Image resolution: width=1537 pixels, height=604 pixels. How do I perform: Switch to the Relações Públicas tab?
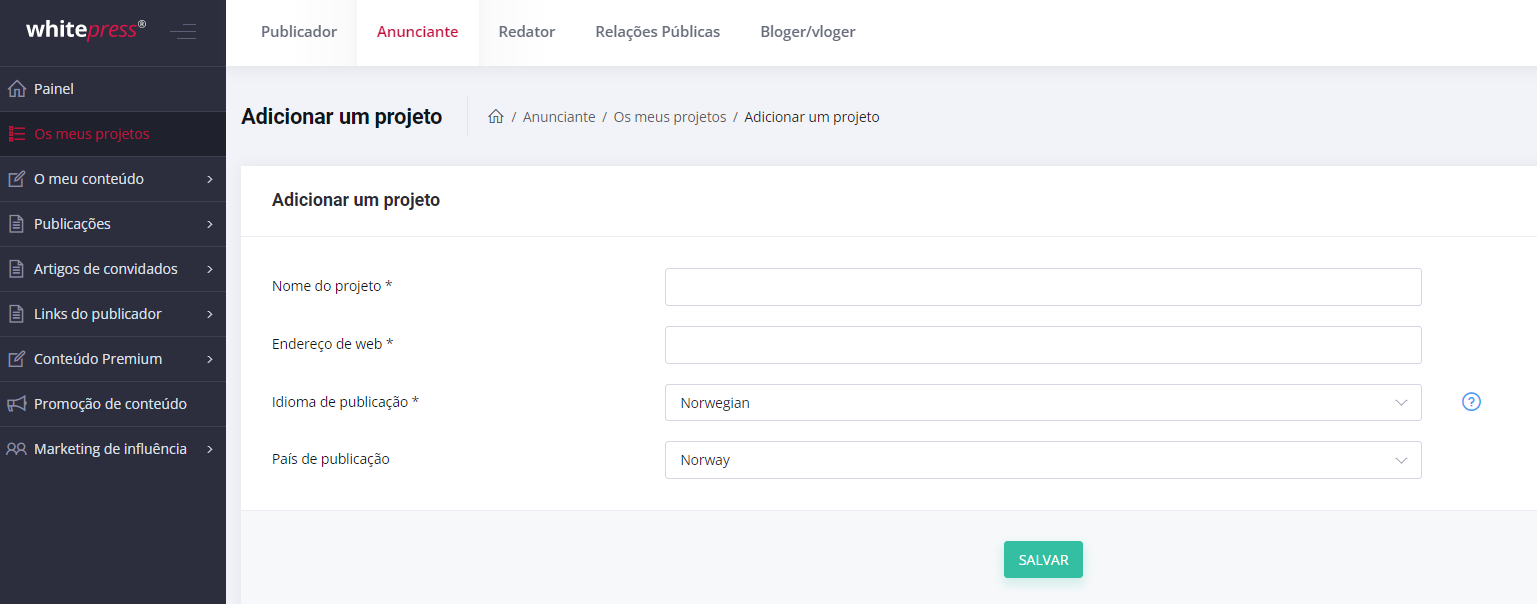click(657, 32)
